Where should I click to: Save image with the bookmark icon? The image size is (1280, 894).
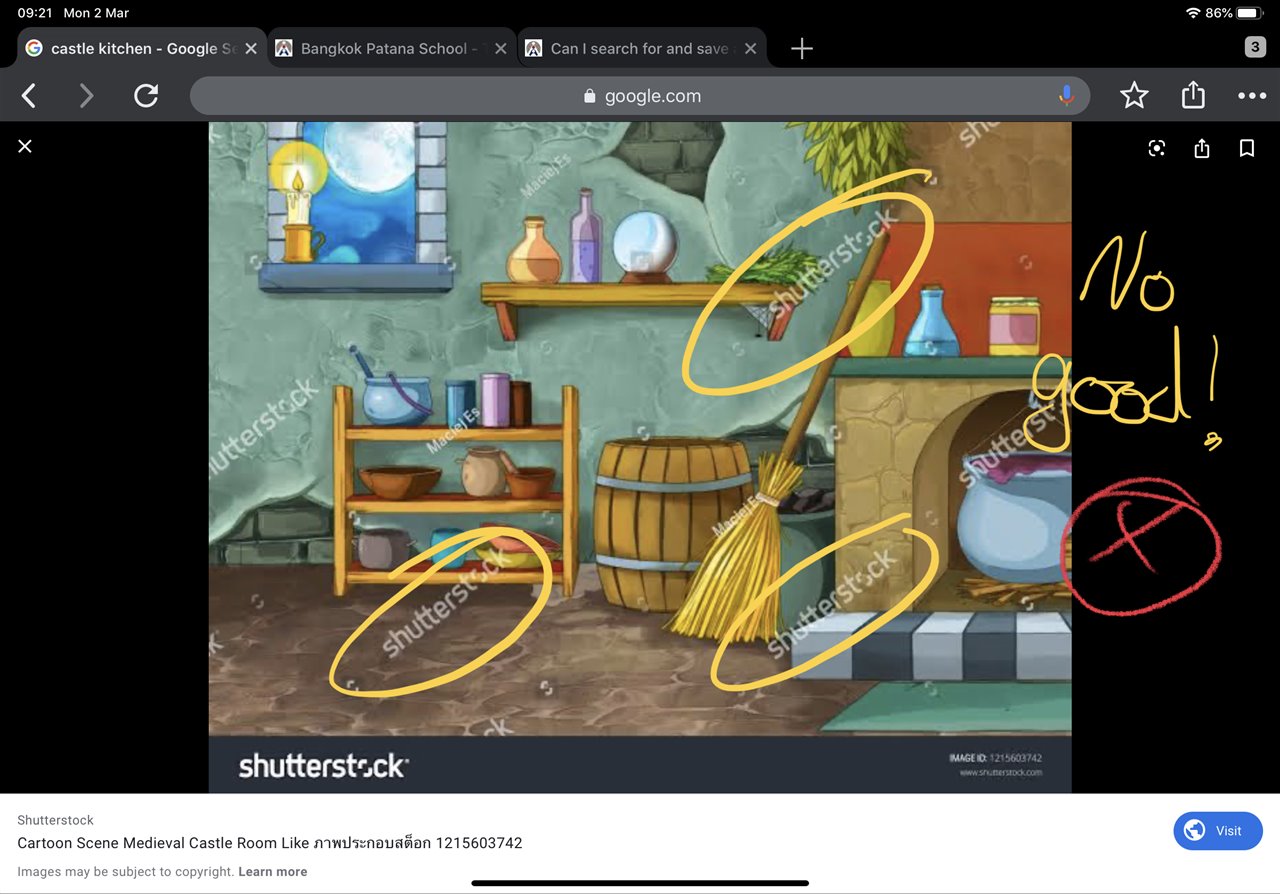pyautogui.click(x=1247, y=148)
